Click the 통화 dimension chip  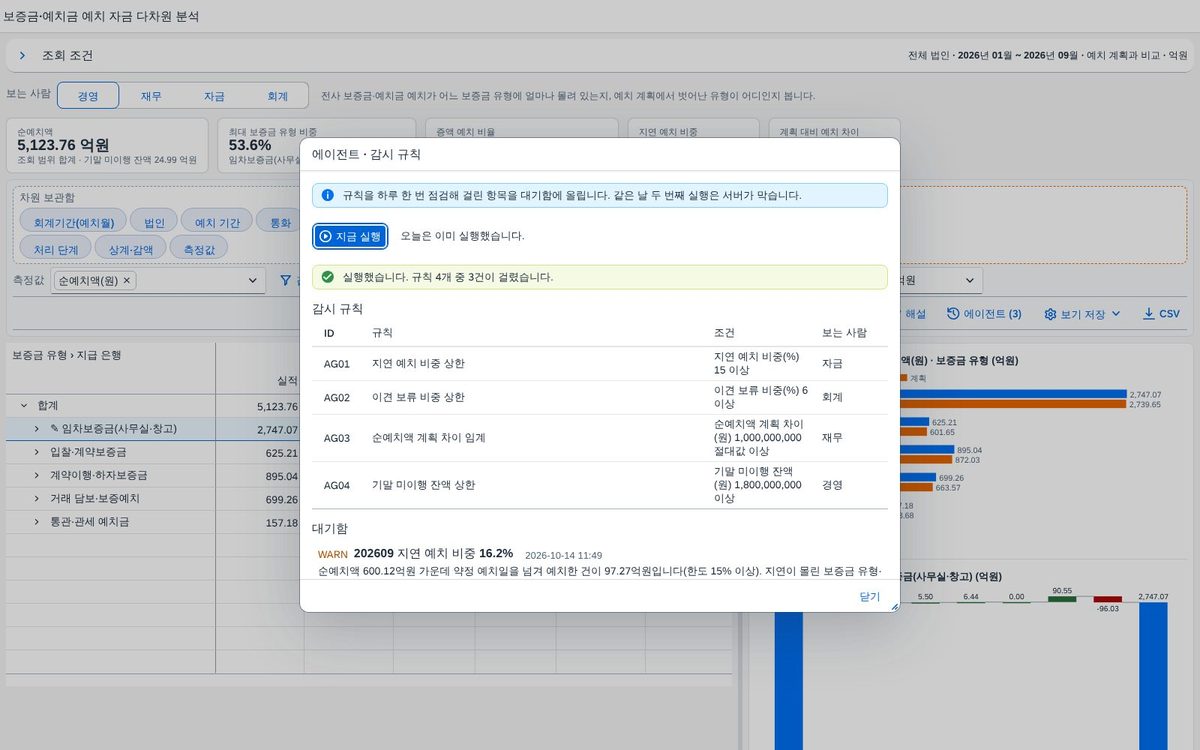coord(280,223)
